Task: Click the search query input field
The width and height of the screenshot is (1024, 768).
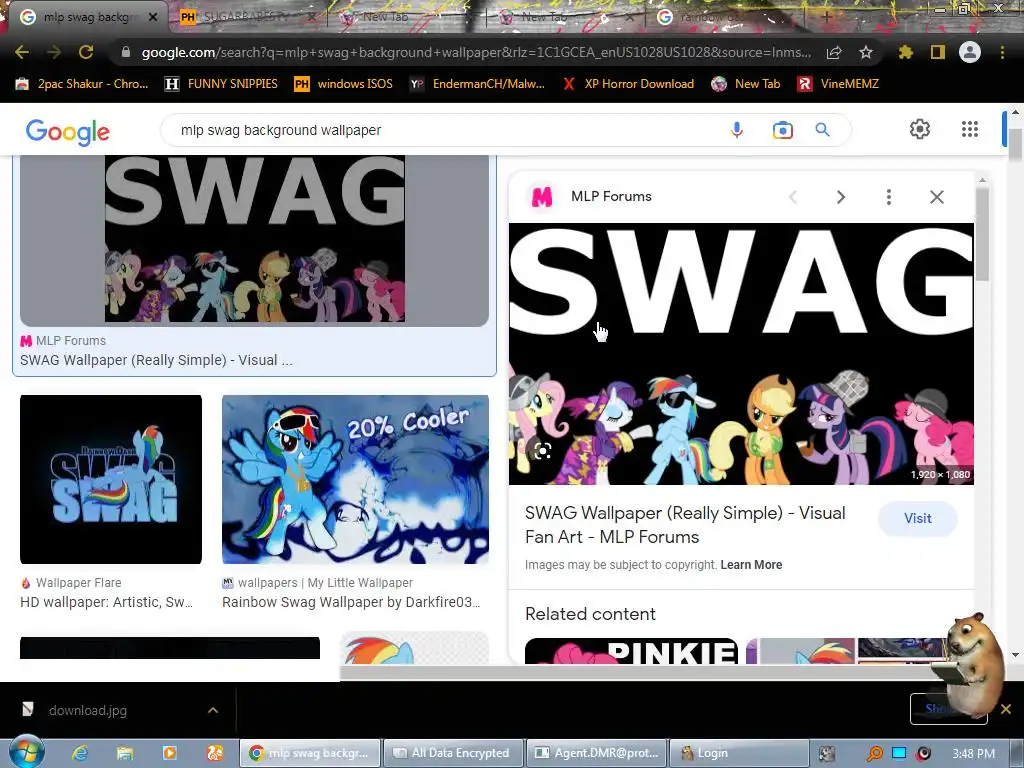Action: pos(444,130)
